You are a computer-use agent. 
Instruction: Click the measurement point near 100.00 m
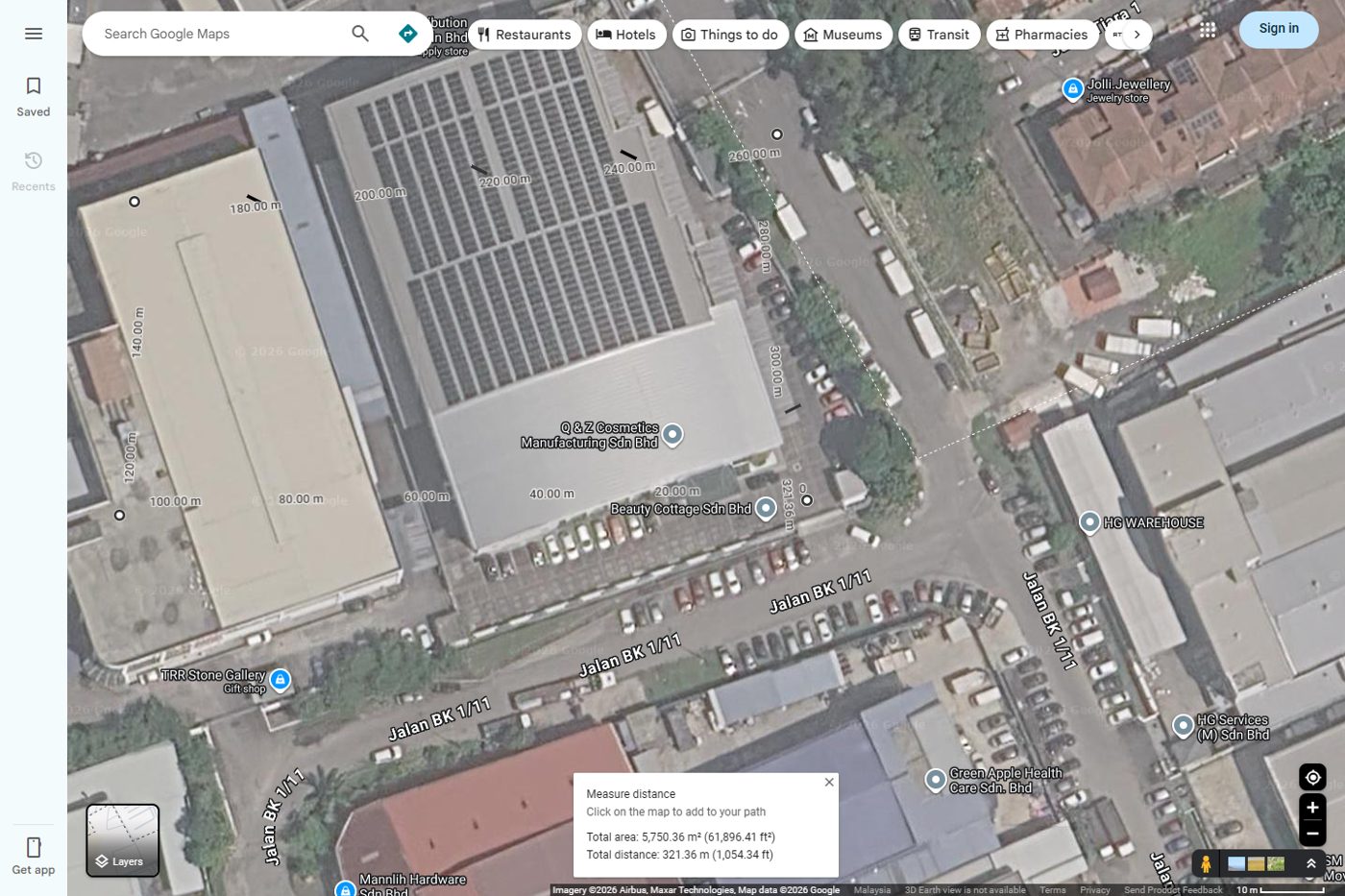(119, 516)
